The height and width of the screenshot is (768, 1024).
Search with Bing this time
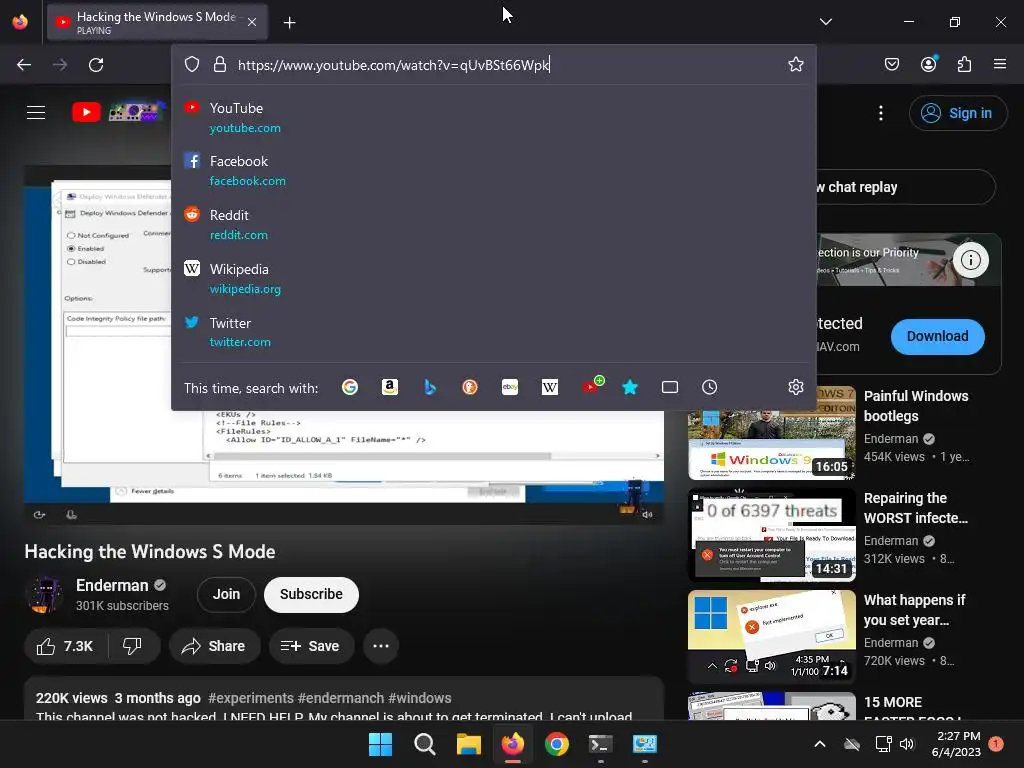(x=430, y=387)
